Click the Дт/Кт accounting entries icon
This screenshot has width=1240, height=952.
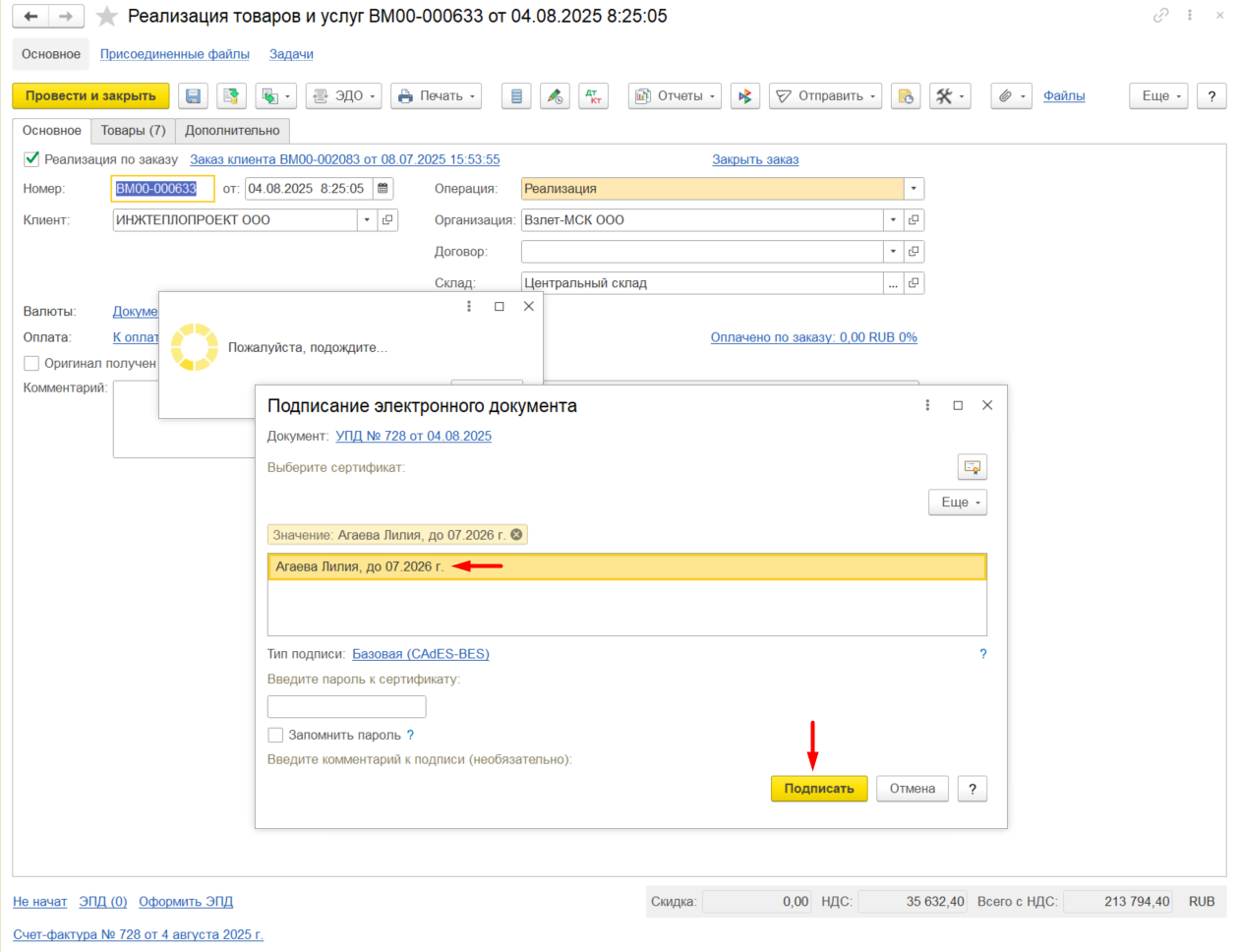pos(593,96)
